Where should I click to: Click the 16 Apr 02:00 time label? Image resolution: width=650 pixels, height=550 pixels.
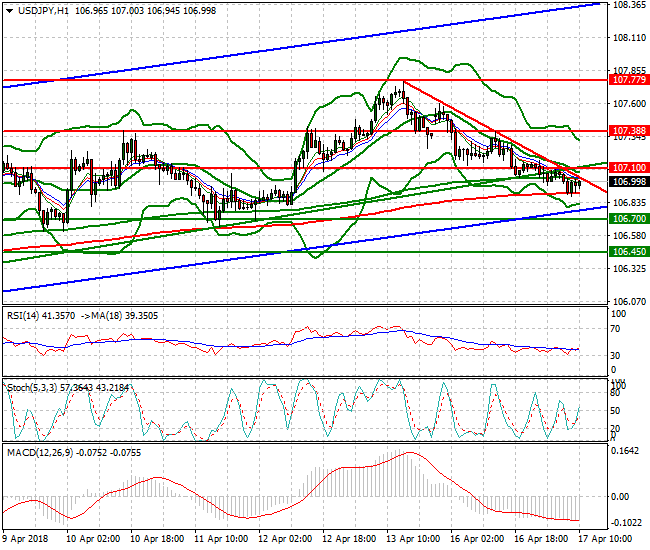point(477,539)
